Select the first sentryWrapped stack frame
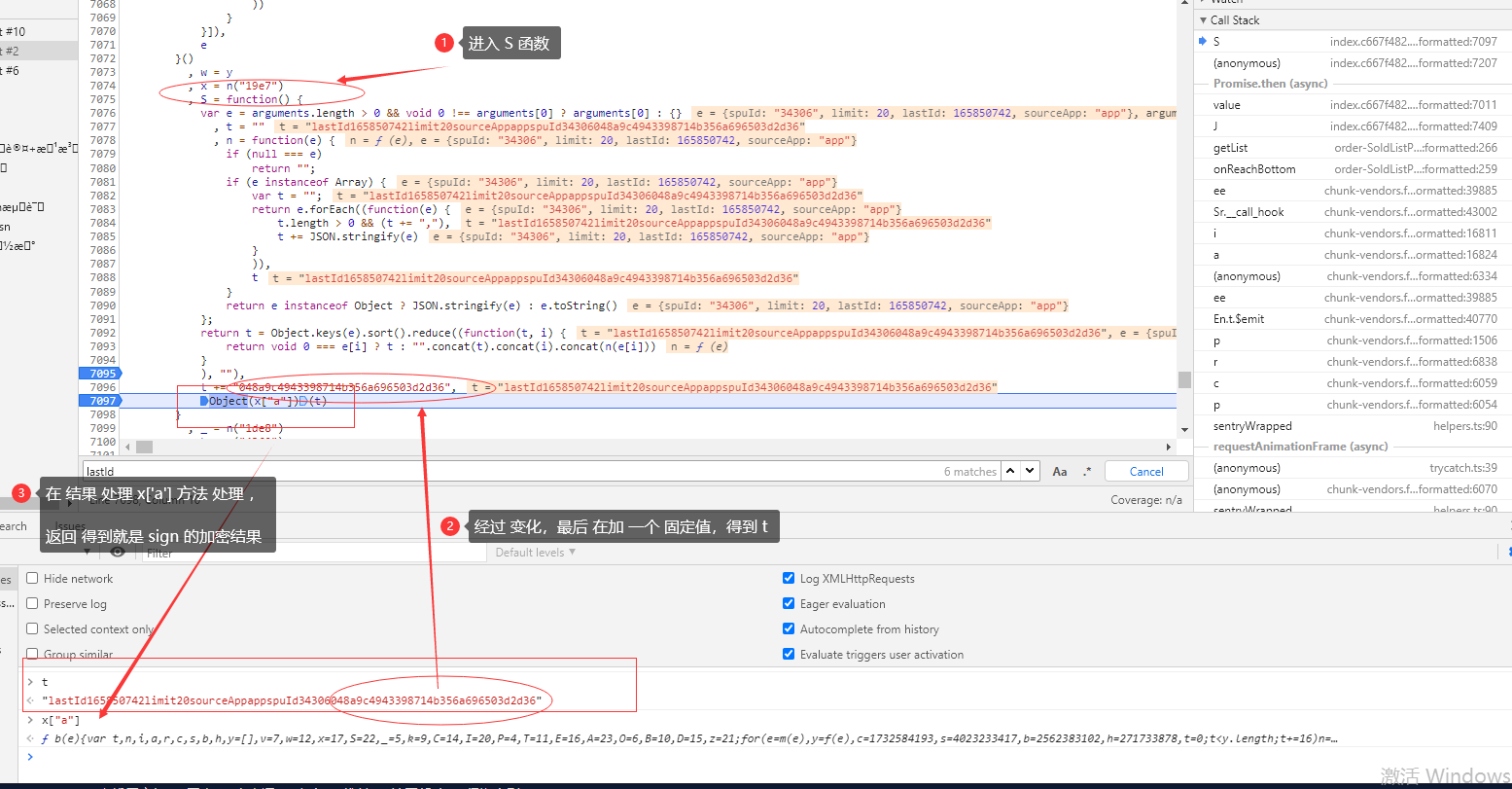The image size is (1512, 789). pyautogui.click(x=1353, y=426)
